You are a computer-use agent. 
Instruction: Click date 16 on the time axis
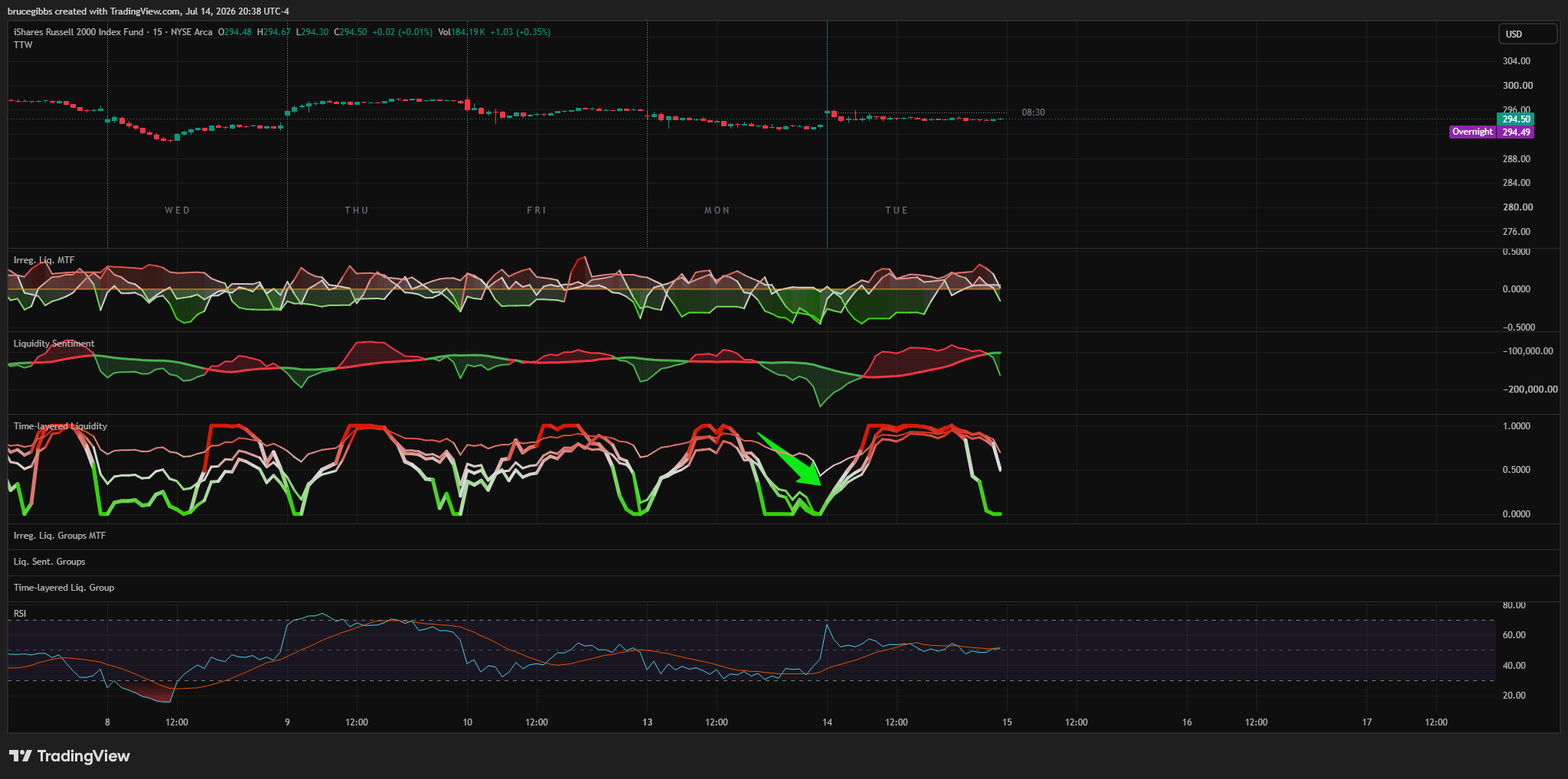coord(1187,722)
